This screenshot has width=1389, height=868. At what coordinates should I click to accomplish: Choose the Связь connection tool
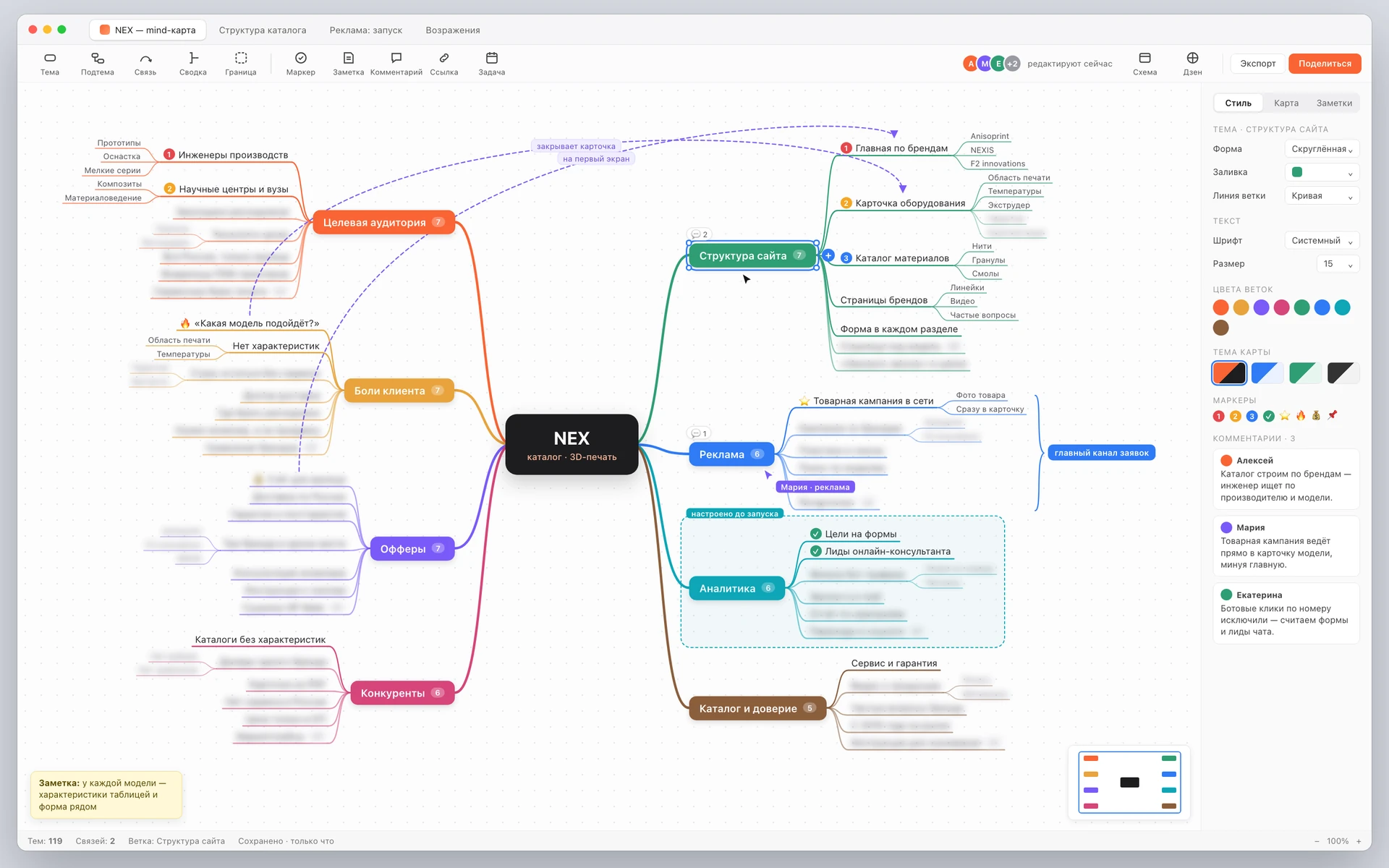145,64
